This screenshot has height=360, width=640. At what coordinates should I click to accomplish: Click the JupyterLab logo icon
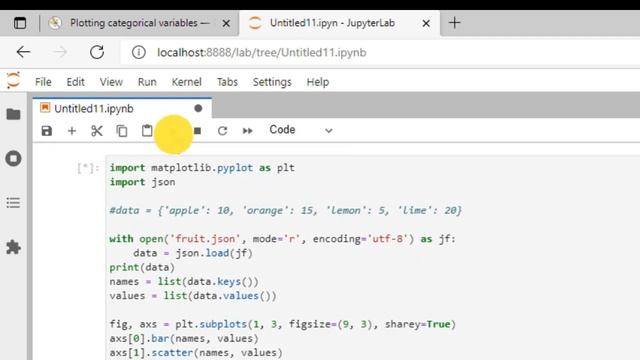[x=13, y=80]
